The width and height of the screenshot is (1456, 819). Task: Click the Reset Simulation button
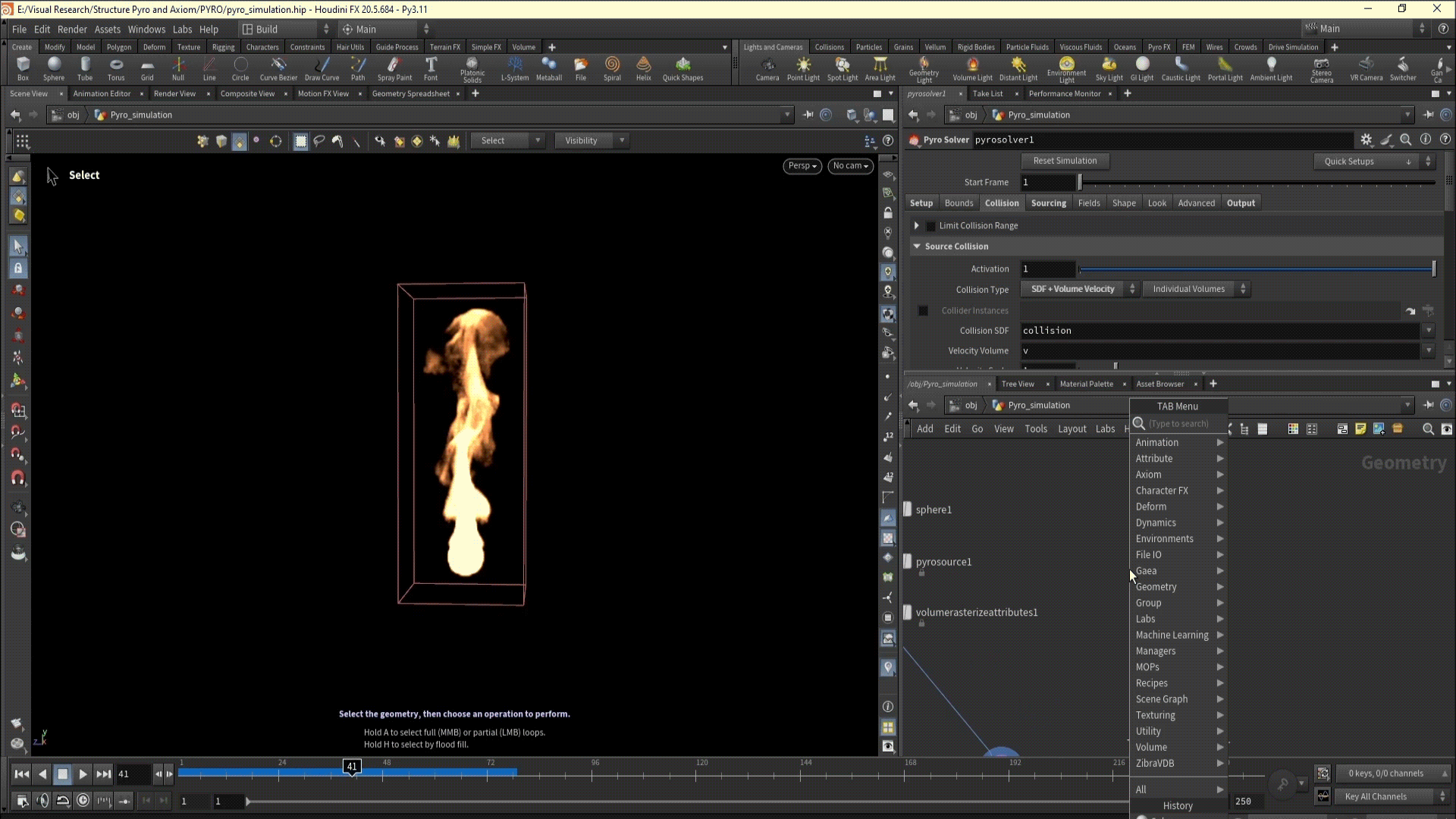click(1064, 161)
